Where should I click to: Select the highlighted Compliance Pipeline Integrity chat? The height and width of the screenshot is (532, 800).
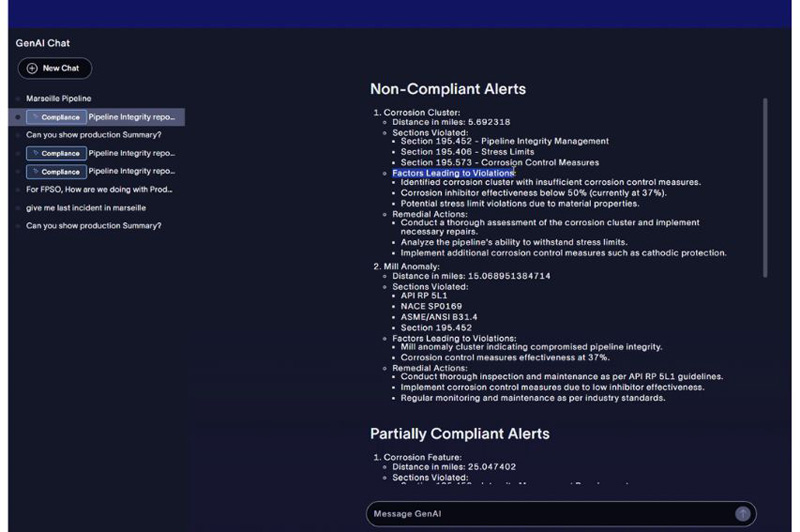[x=97, y=117]
